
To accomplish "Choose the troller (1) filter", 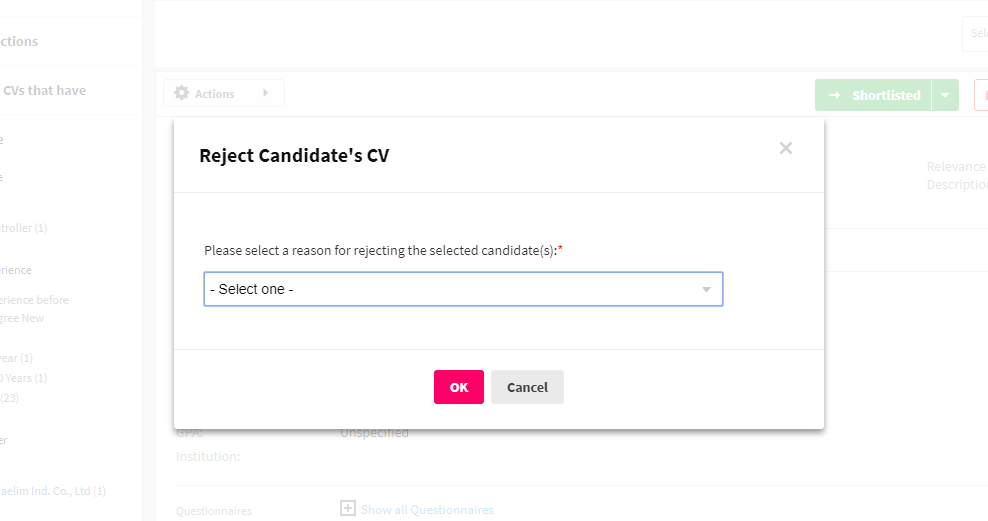I will coord(23,228).
